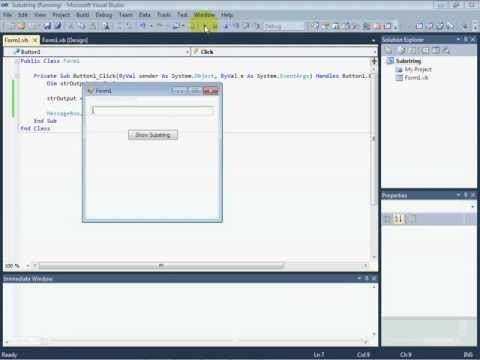Open the Debug menu
Screen dimensions: 480x360
coord(104,15)
